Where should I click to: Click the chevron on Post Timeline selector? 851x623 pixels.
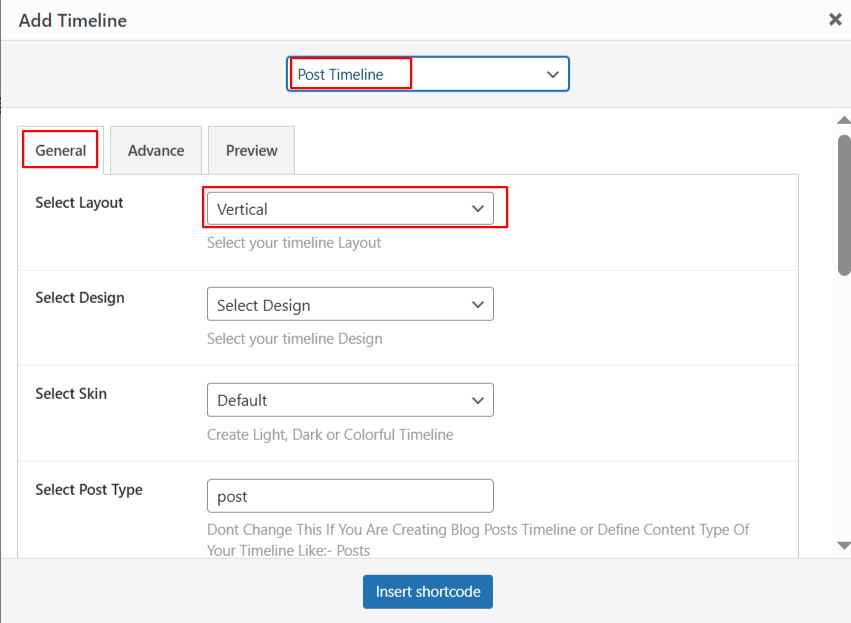[552, 75]
